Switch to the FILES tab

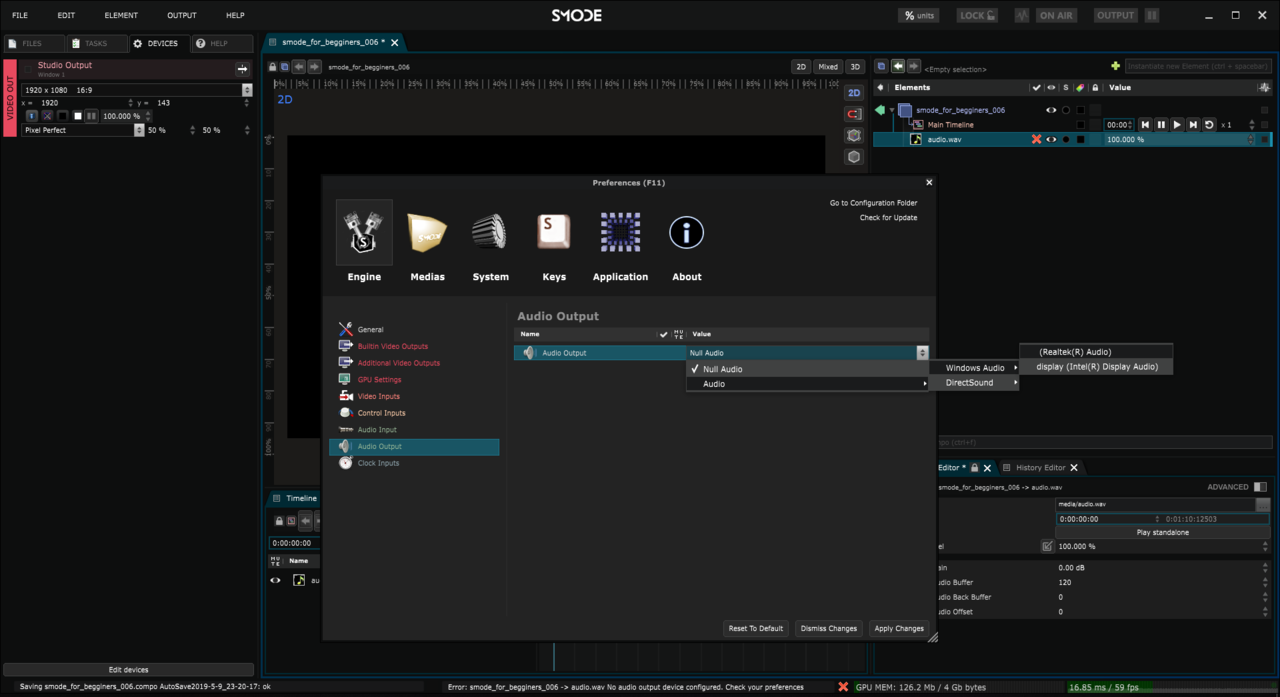tap(34, 44)
